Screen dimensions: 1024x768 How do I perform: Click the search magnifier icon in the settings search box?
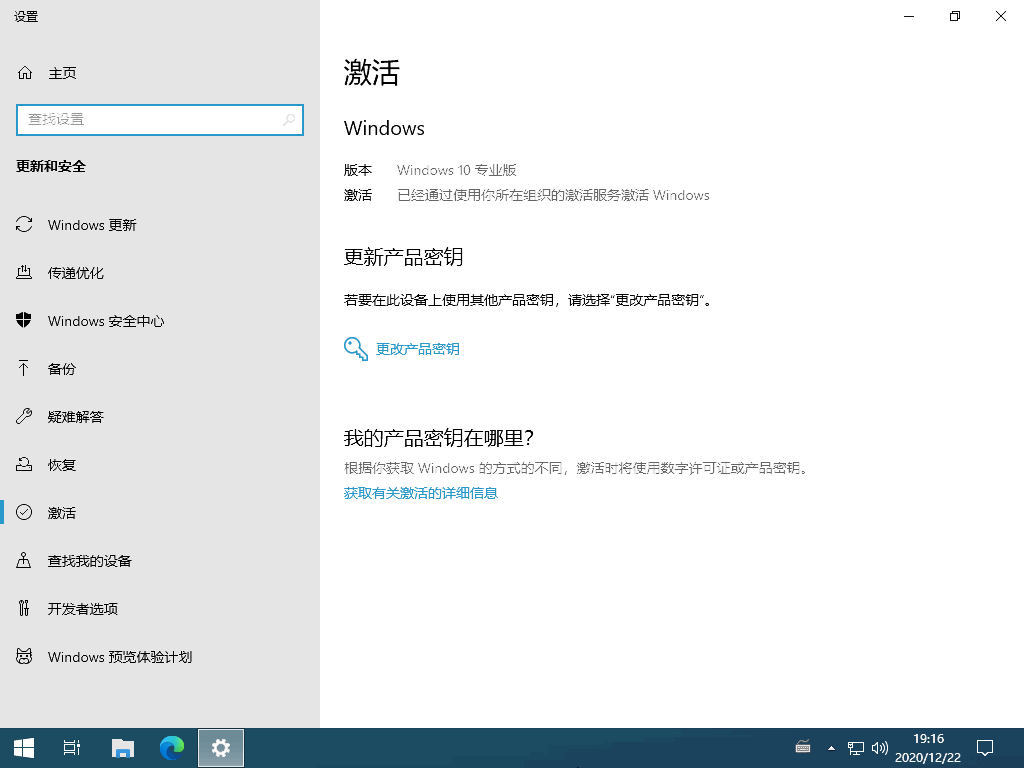pyautogui.click(x=289, y=120)
